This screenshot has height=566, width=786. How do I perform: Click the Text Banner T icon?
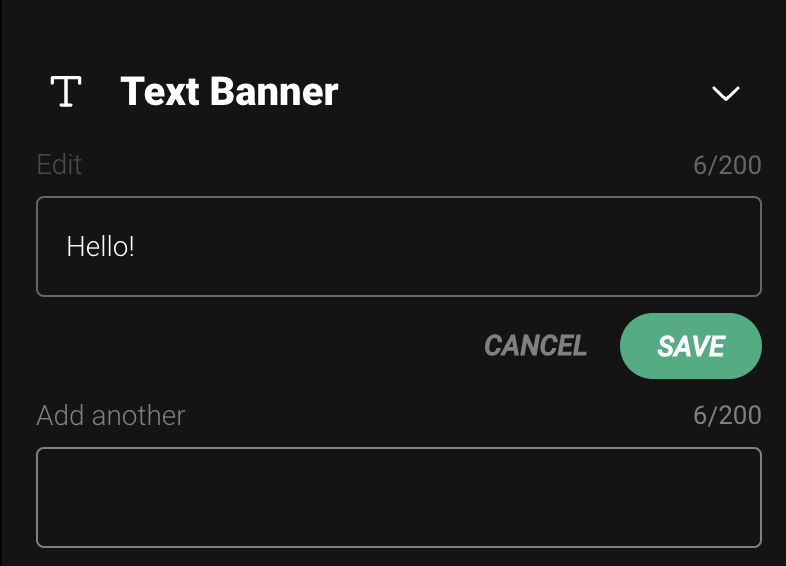66,92
